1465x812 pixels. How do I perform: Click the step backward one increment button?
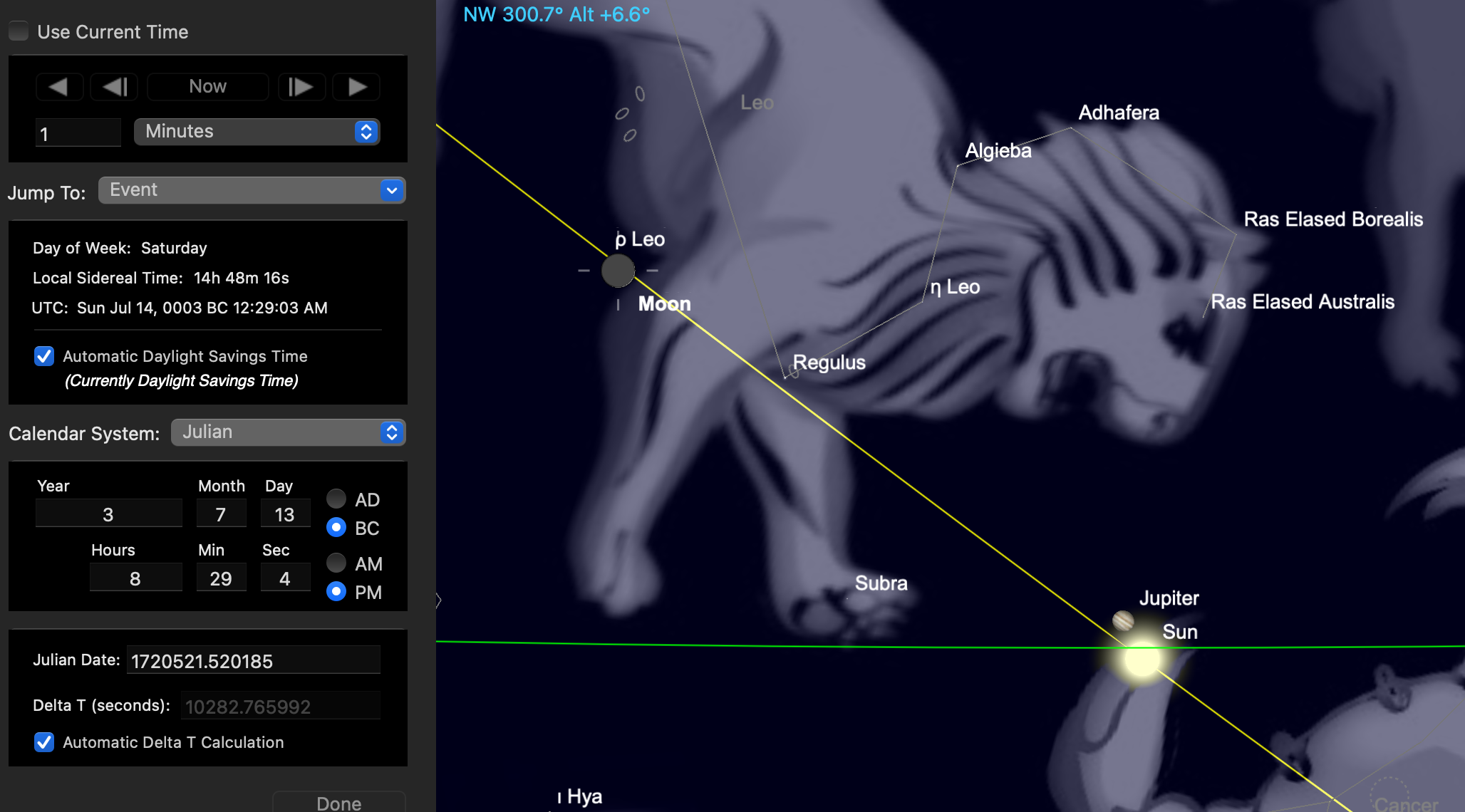114,87
